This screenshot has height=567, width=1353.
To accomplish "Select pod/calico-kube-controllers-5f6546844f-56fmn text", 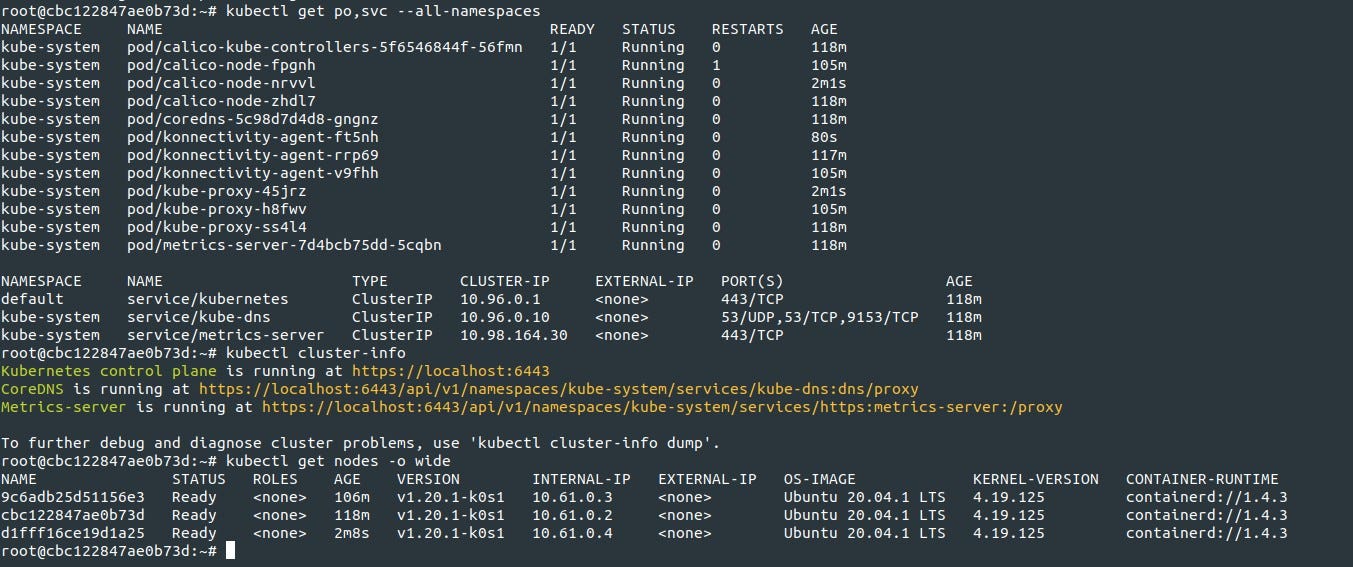I will click(325, 47).
